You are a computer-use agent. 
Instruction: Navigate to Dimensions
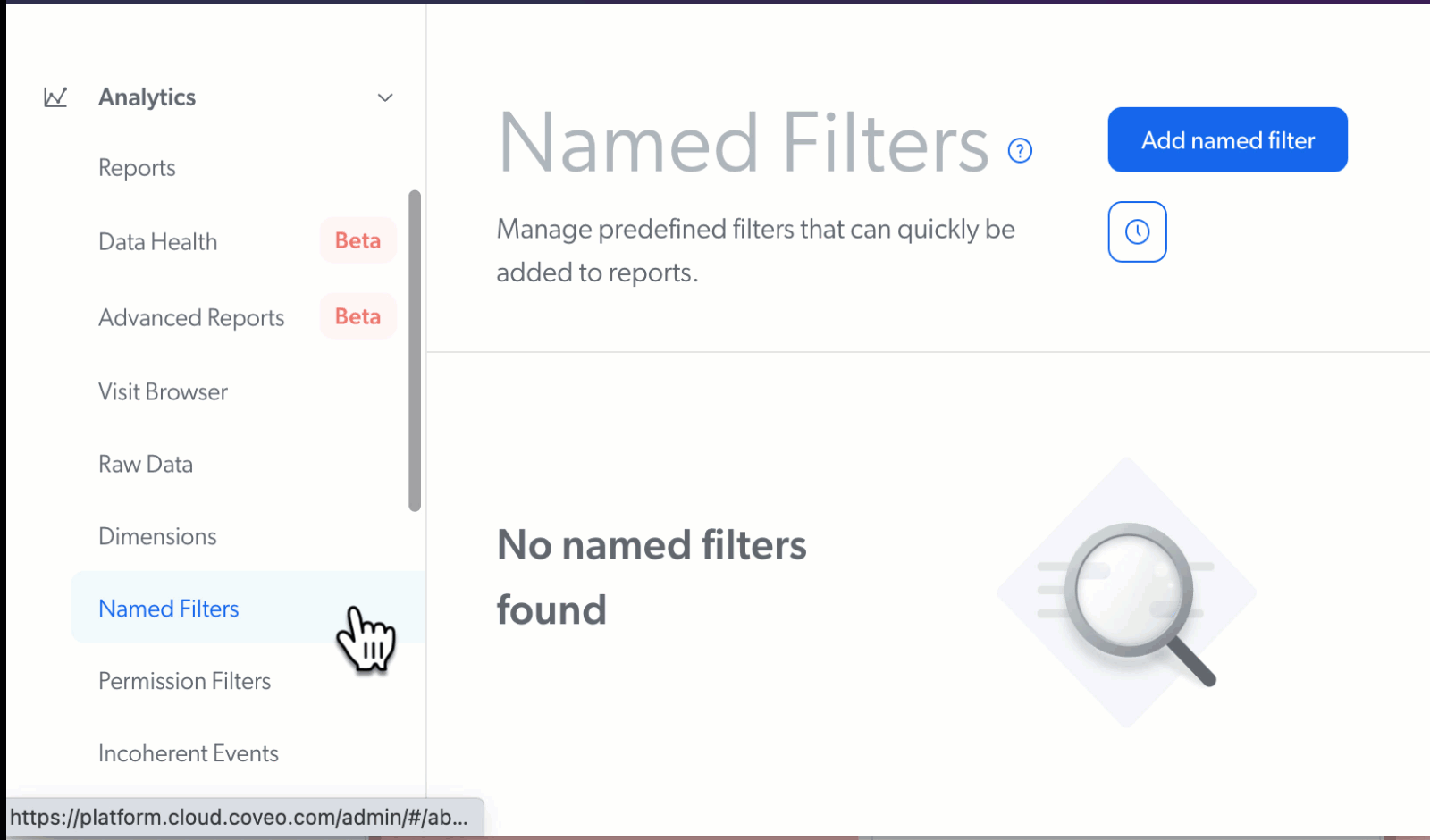157,537
